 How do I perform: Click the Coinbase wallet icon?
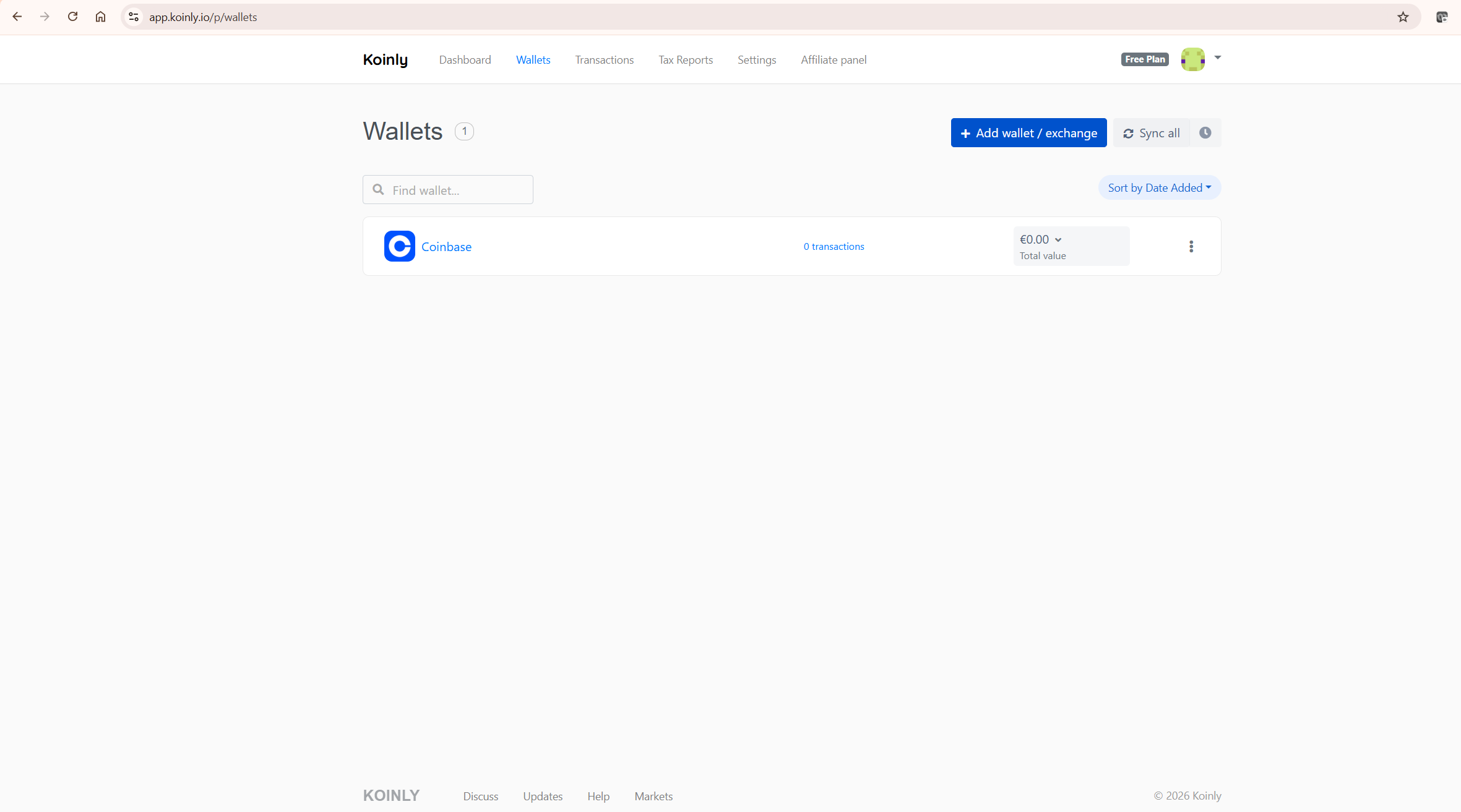pyautogui.click(x=399, y=246)
